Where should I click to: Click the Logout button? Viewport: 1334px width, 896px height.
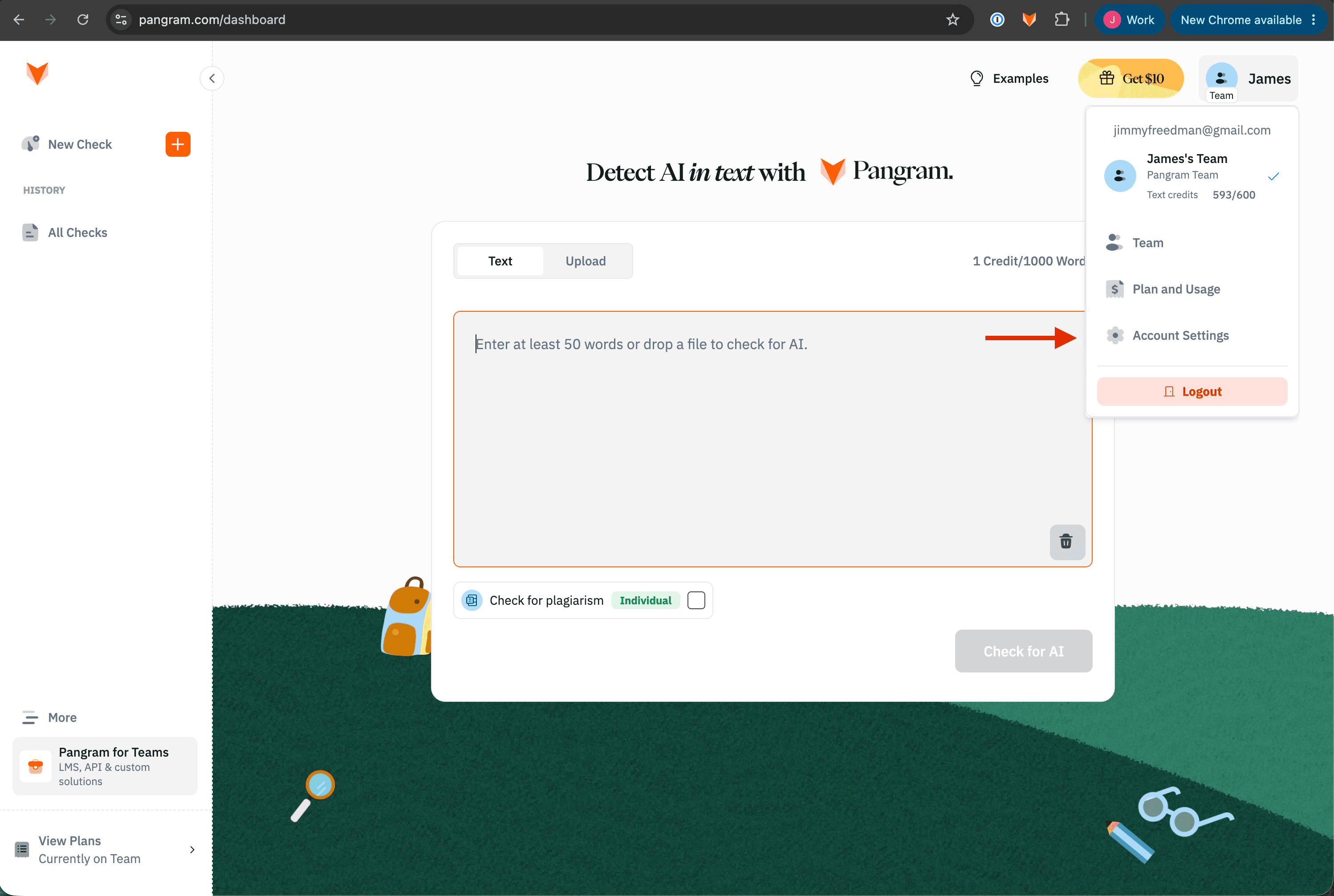[1192, 391]
